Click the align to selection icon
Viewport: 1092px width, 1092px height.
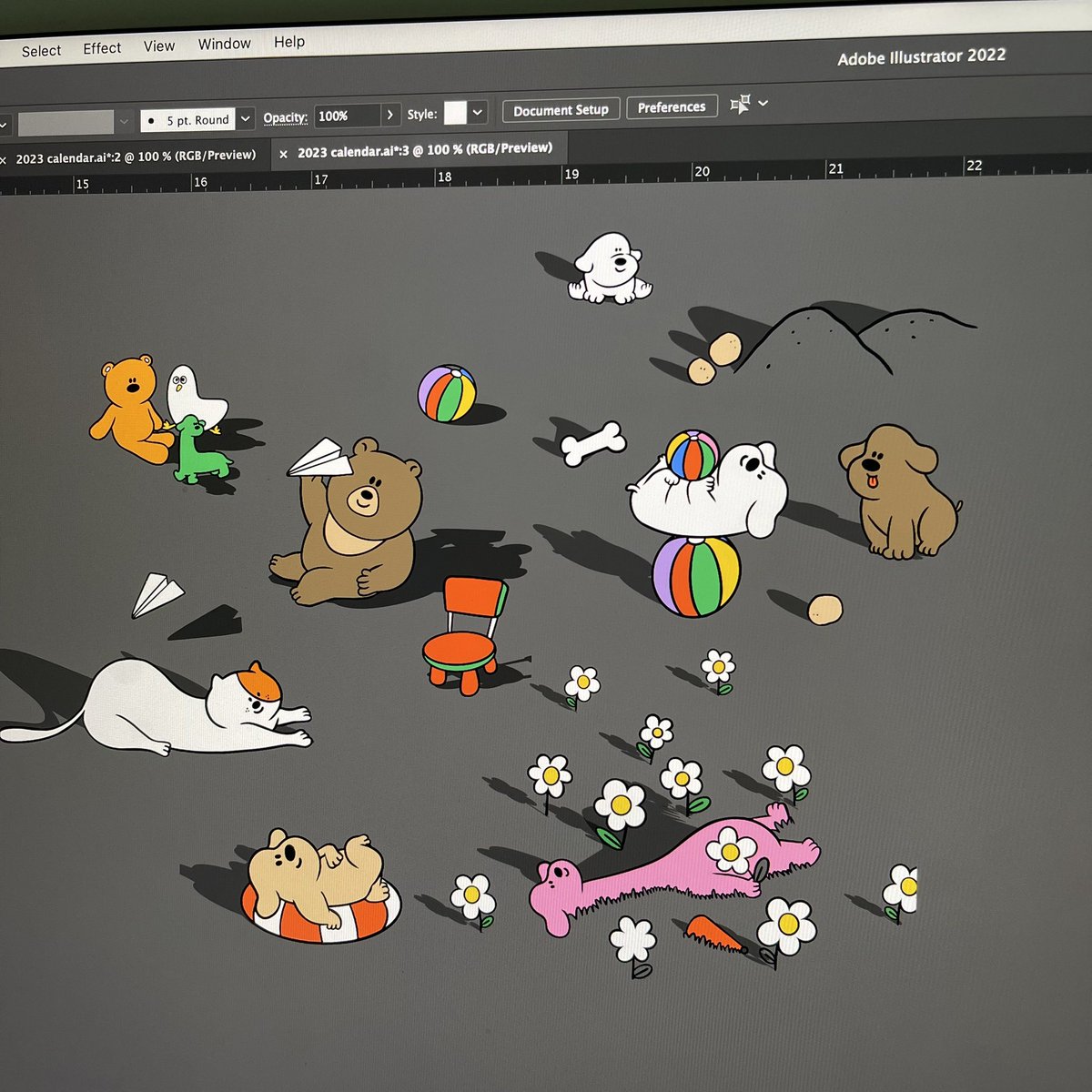(740, 105)
